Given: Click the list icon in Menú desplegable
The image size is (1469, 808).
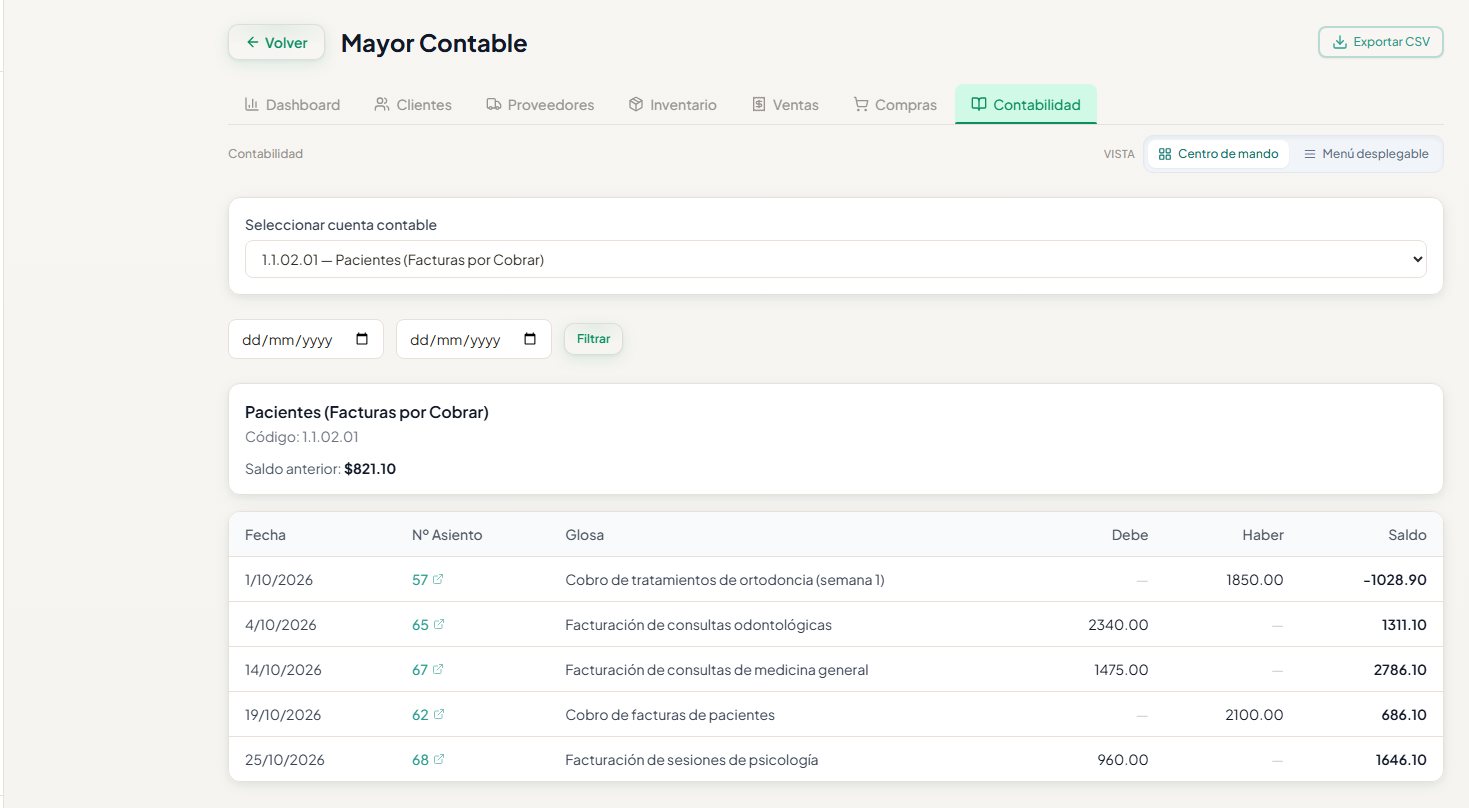Looking at the screenshot, I should pyautogui.click(x=1309, y=154).
